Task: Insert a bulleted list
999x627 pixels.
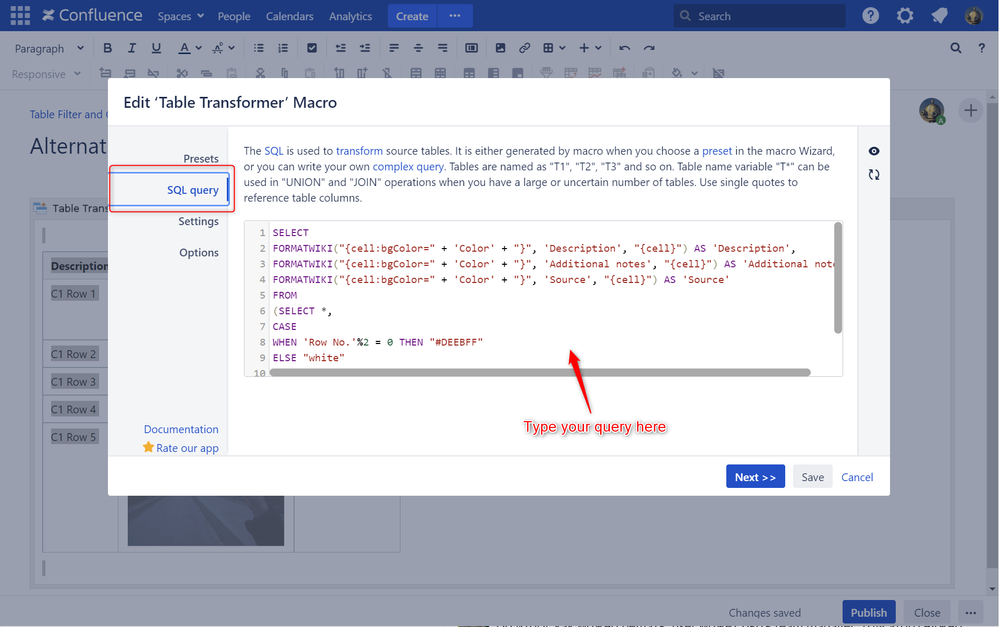Action: (258, 48)
